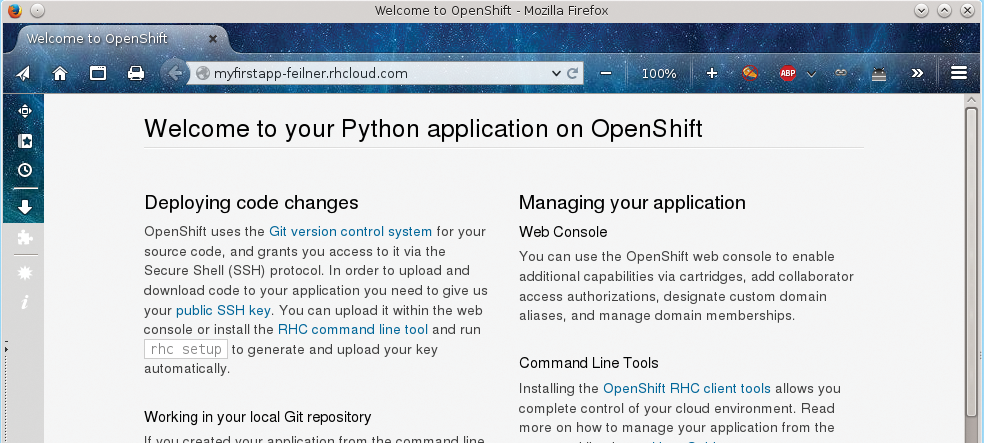The width and height of the screenshot is (984, 443).
Task: Click the site identity globe icon
Action: [202, 73]
